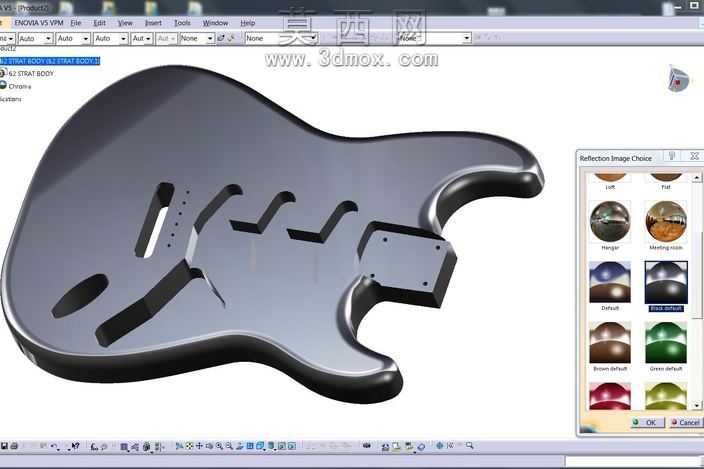Image resolution: width=704 pixels, height=469 pixels.
Task: Choose the yellow reflection sphere thumbnail
Action: pyautogui.click(x=666, y=396)
